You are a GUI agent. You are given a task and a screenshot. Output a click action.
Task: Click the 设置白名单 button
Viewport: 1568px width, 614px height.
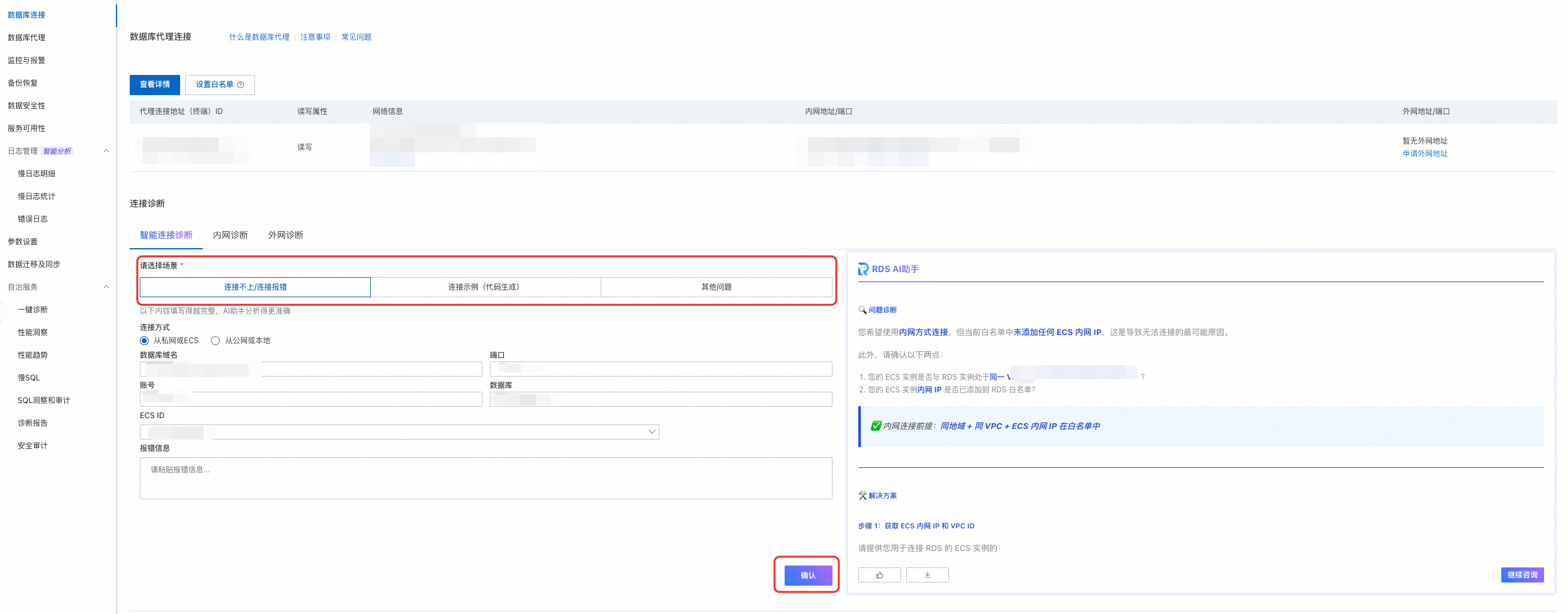(220, 84)
